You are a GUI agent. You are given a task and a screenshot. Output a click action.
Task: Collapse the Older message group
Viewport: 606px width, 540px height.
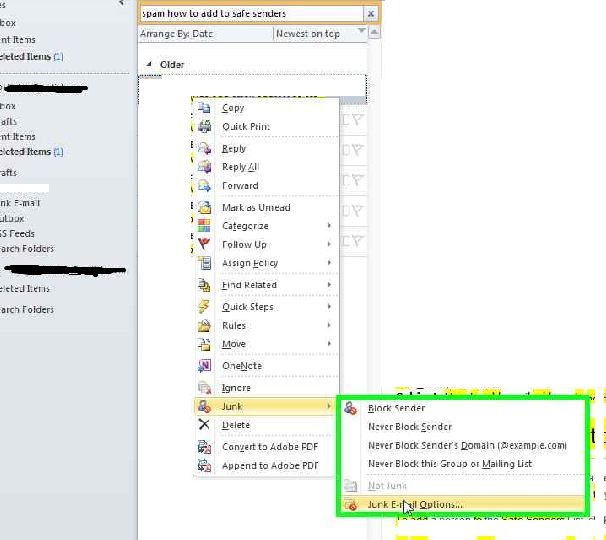pyautogui.click(x=150, y=64)
